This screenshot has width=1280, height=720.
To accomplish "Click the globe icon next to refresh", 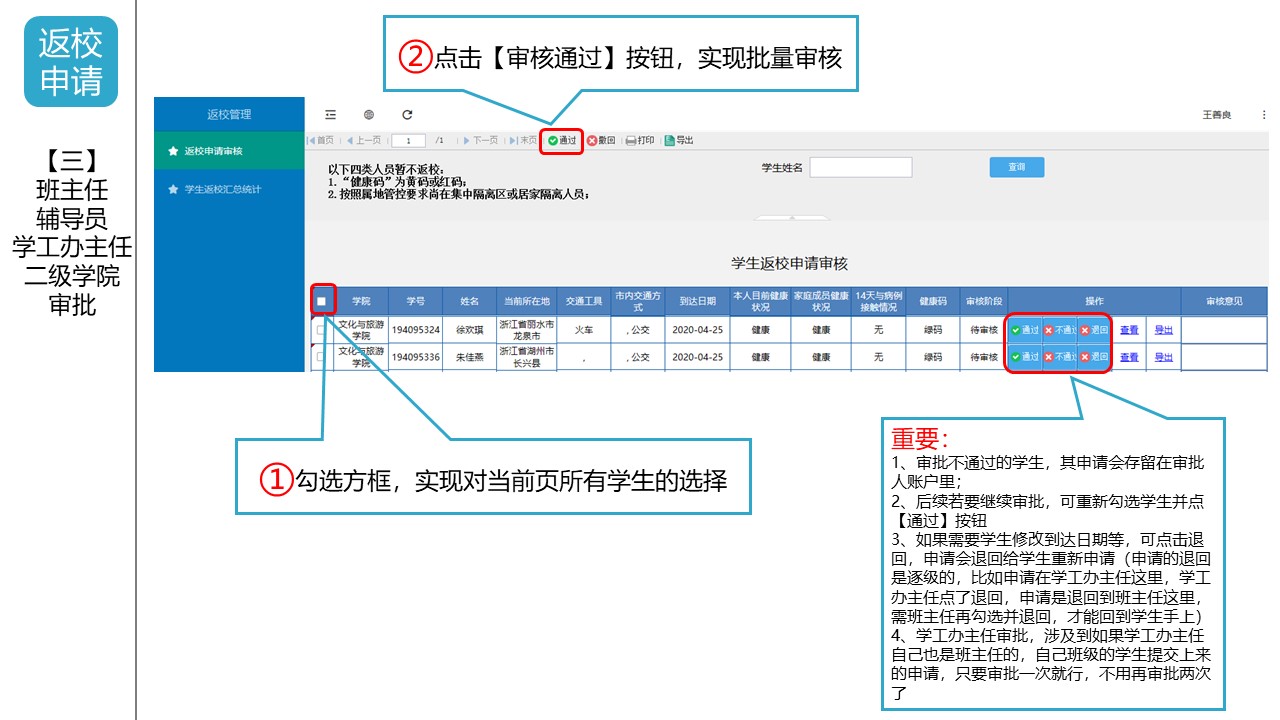I will pos(368,114).
